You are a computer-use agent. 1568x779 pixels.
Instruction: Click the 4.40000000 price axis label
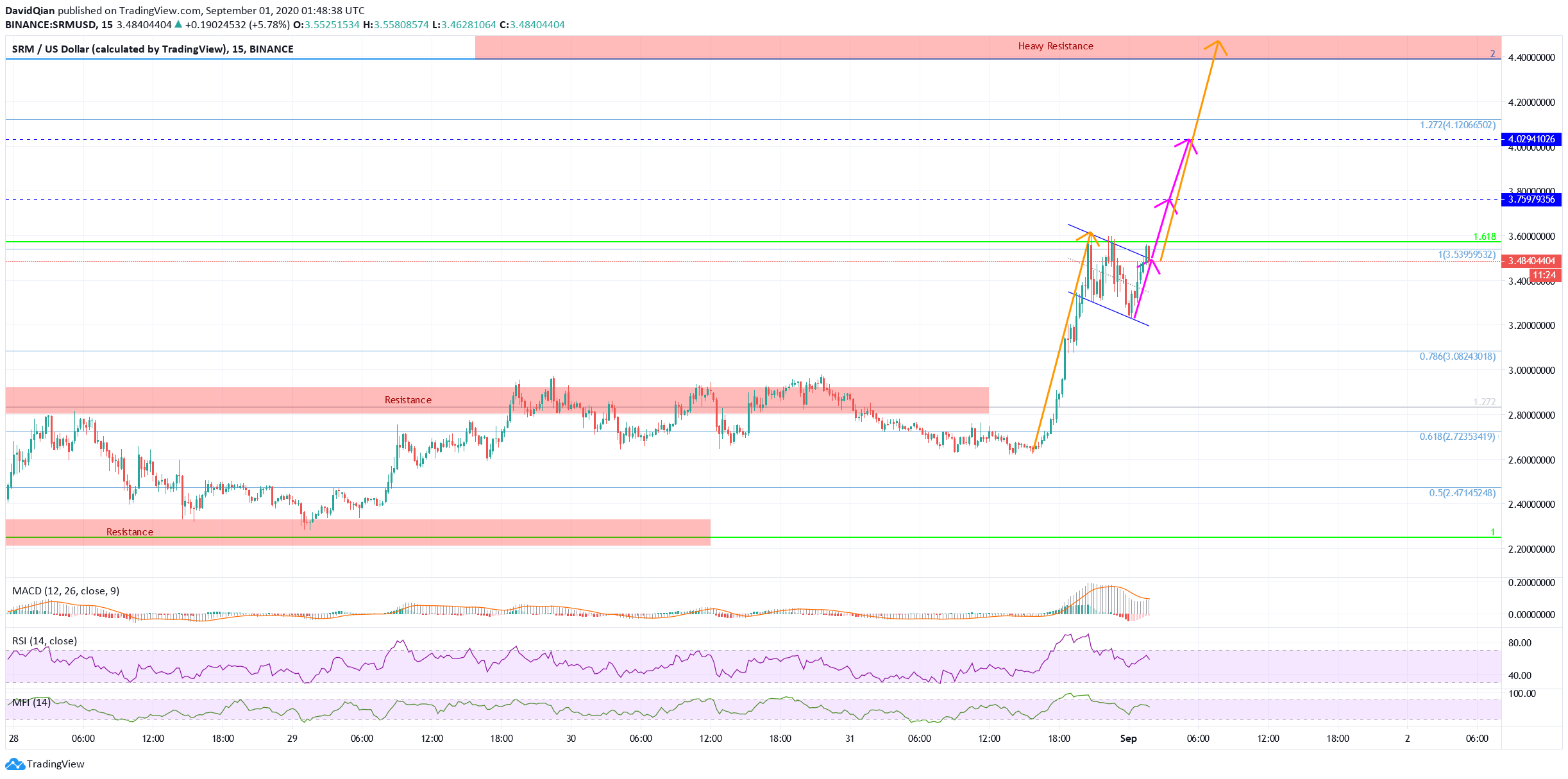click(x=1531, y=58)
